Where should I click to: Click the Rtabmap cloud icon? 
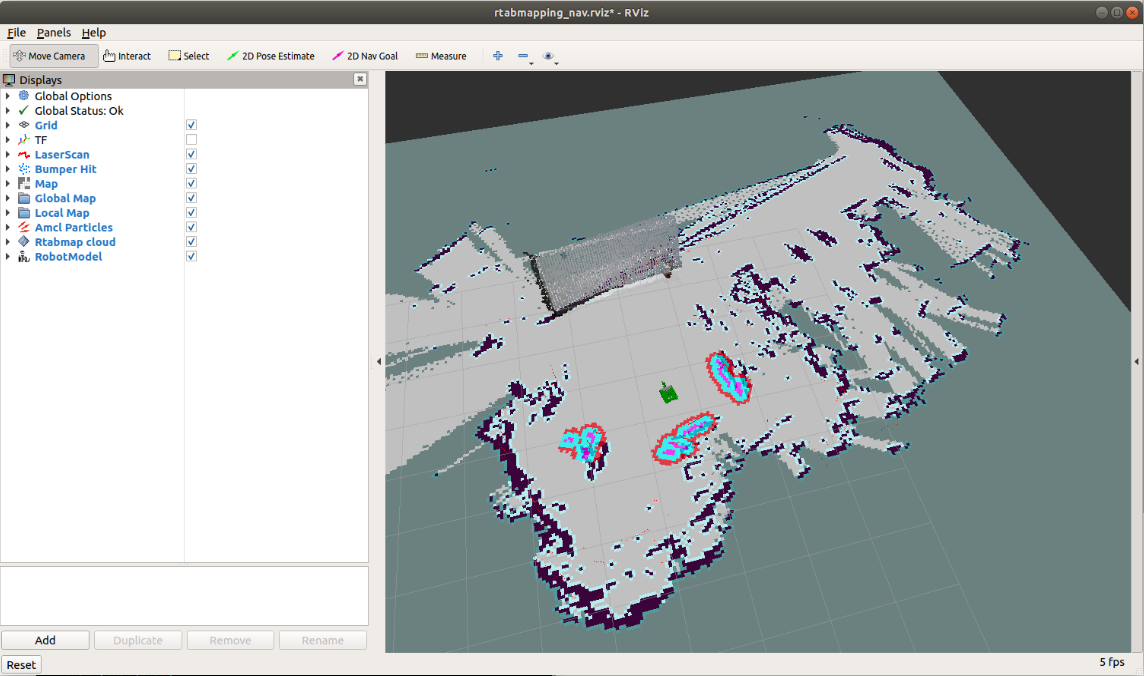tap(24, 241)
